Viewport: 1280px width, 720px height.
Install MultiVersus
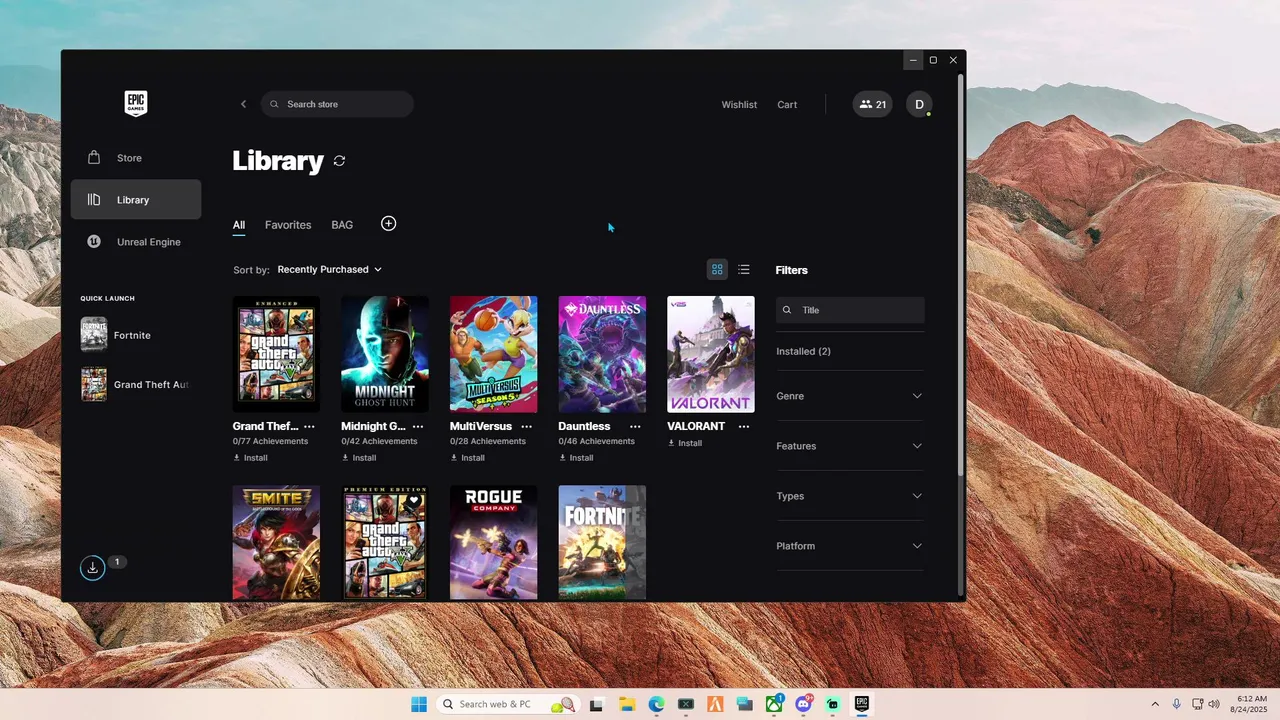pyautogui.click(x=468, y=458)
